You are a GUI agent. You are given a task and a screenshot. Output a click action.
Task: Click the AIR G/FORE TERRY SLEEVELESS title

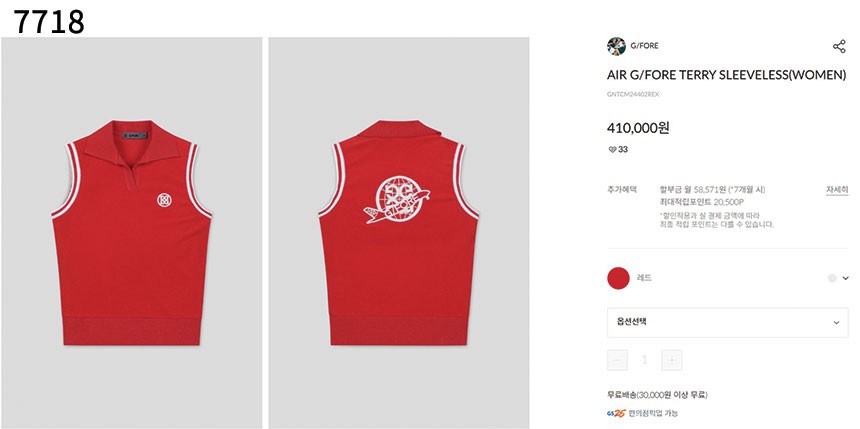pos(727,76)
